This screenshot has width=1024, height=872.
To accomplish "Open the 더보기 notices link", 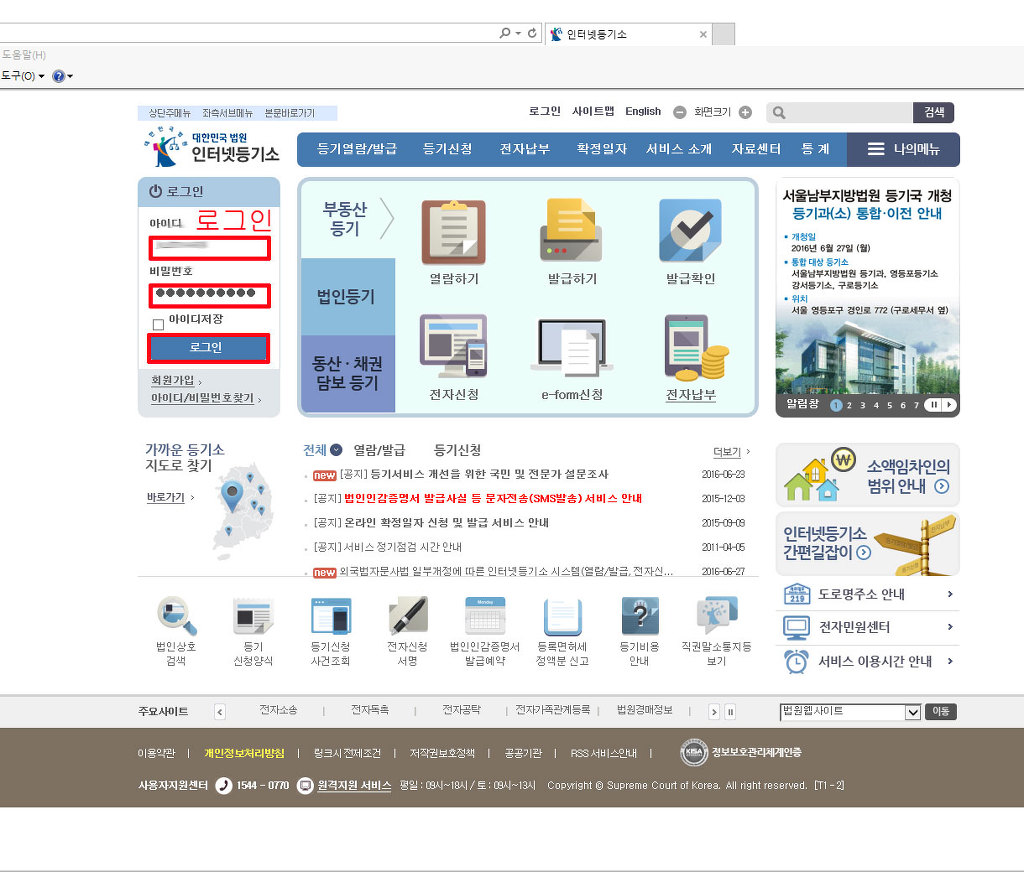I will tap(727, 451).
